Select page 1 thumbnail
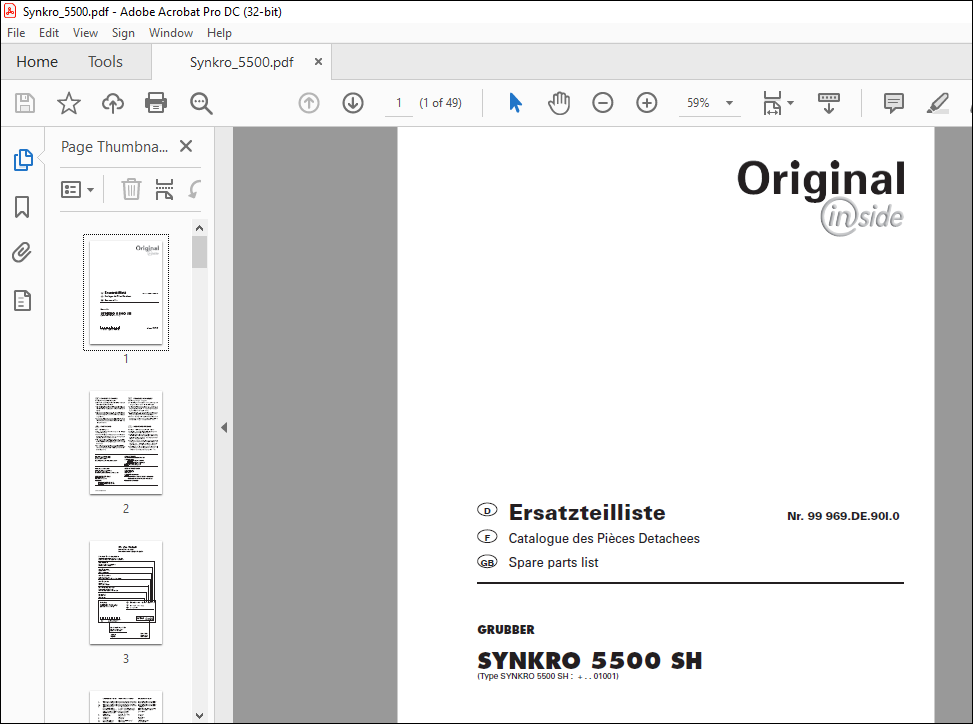 tap(126, 292)
